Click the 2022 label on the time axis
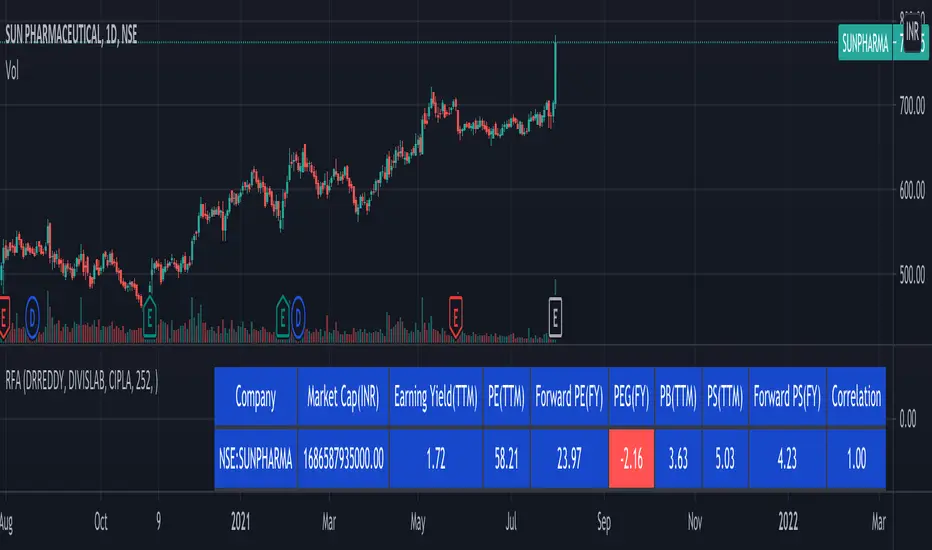This screenshot has width=932, height=550. tap(788, 522)
